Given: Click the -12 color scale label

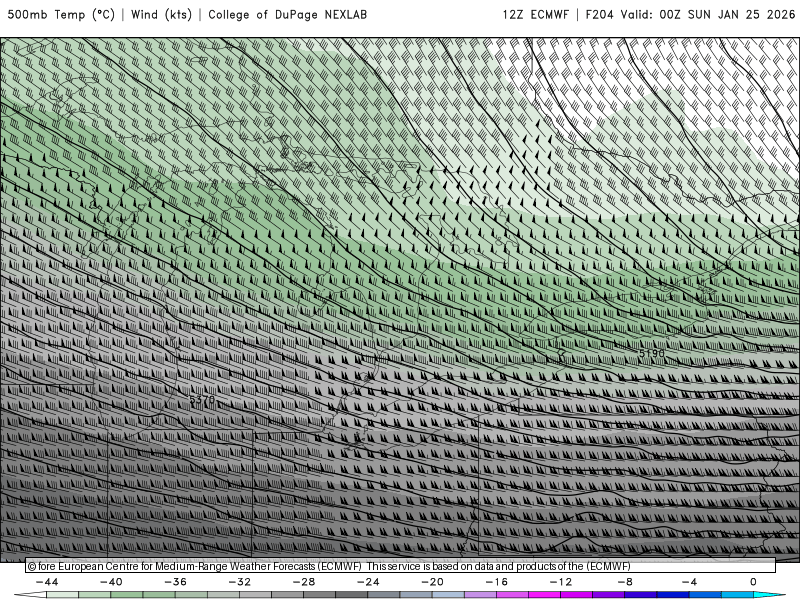Looking at the screenshot, I should click(x=561, y=582).
